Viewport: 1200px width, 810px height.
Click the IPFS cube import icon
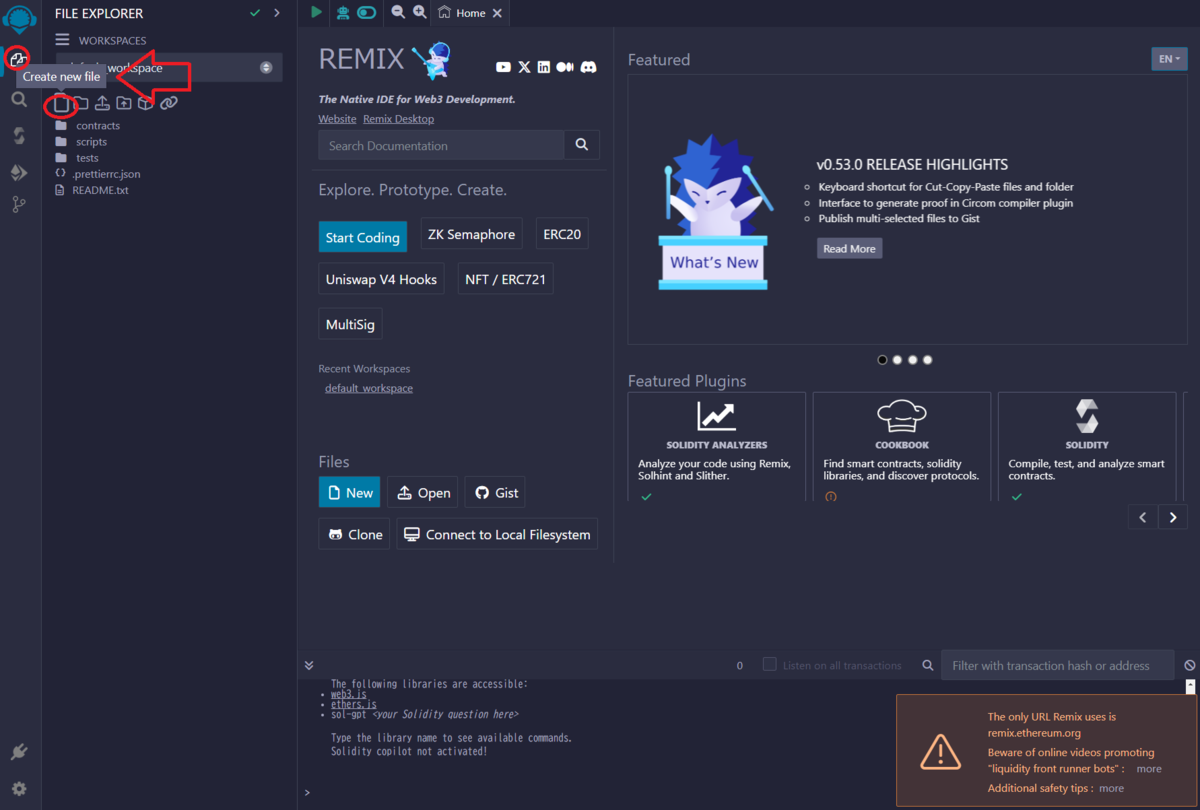pyautogui.click(x=145, y=103)
